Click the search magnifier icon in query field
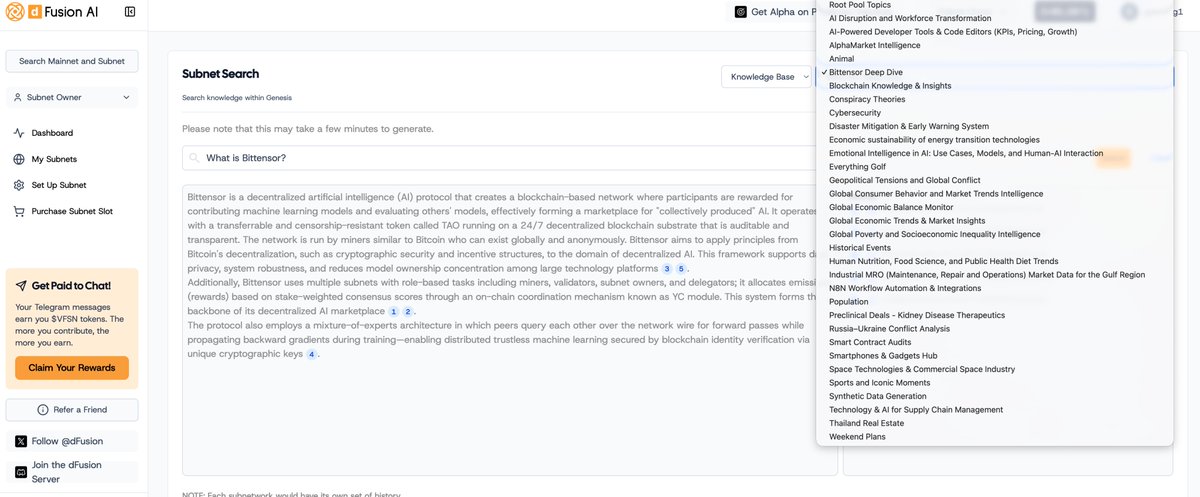Screen dimensions: 1200x497 tap(194, 158)
